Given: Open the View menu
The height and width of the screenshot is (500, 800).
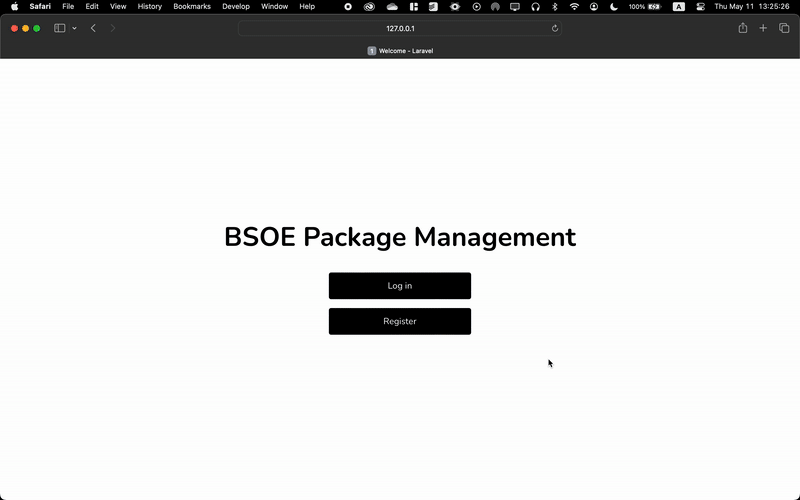Looking at the screenshot, I should (118, 7).
